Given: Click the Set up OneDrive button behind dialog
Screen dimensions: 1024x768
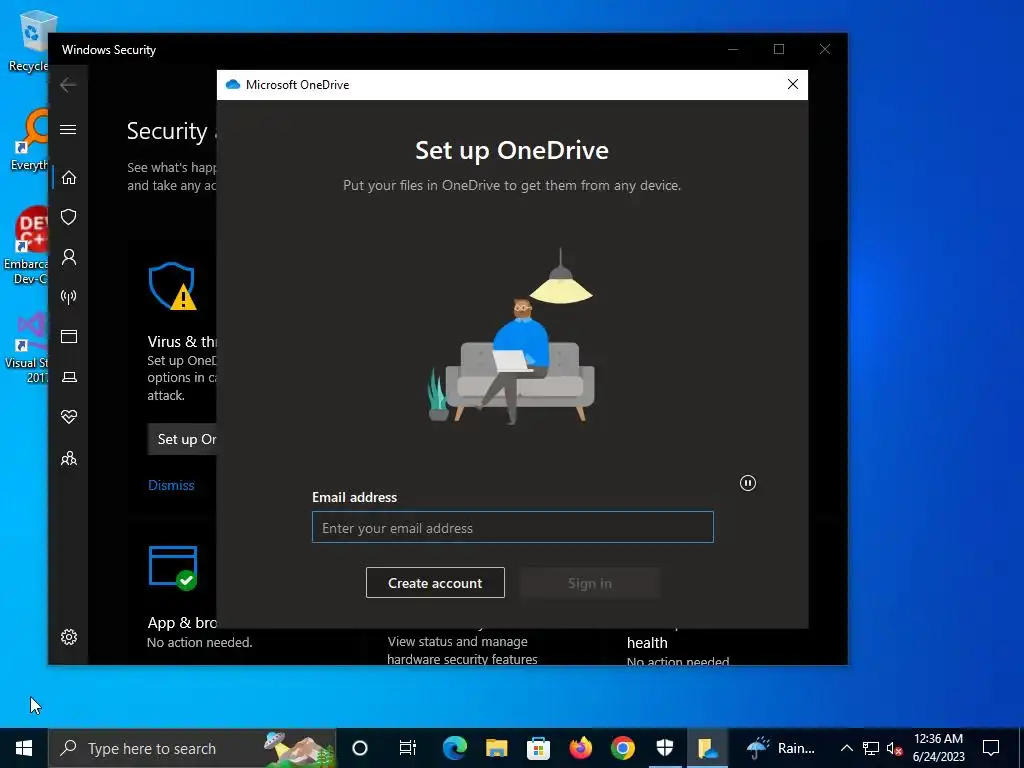Looking at the screenshot, I should (182, 440).
